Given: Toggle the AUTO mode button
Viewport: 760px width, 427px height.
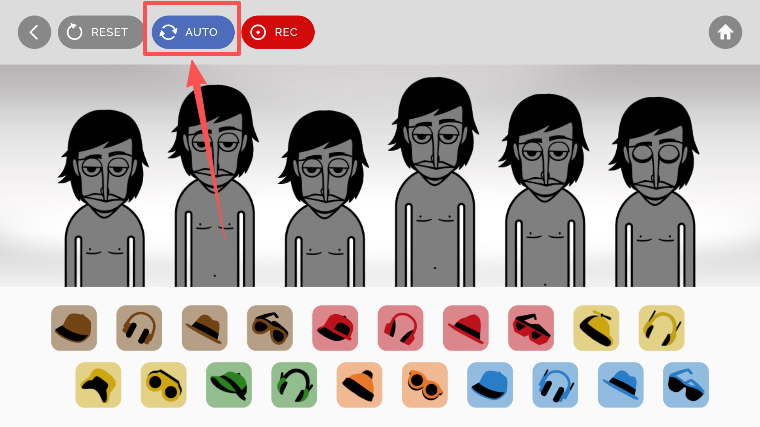Looking at the screenshot, I should [193, 32].
